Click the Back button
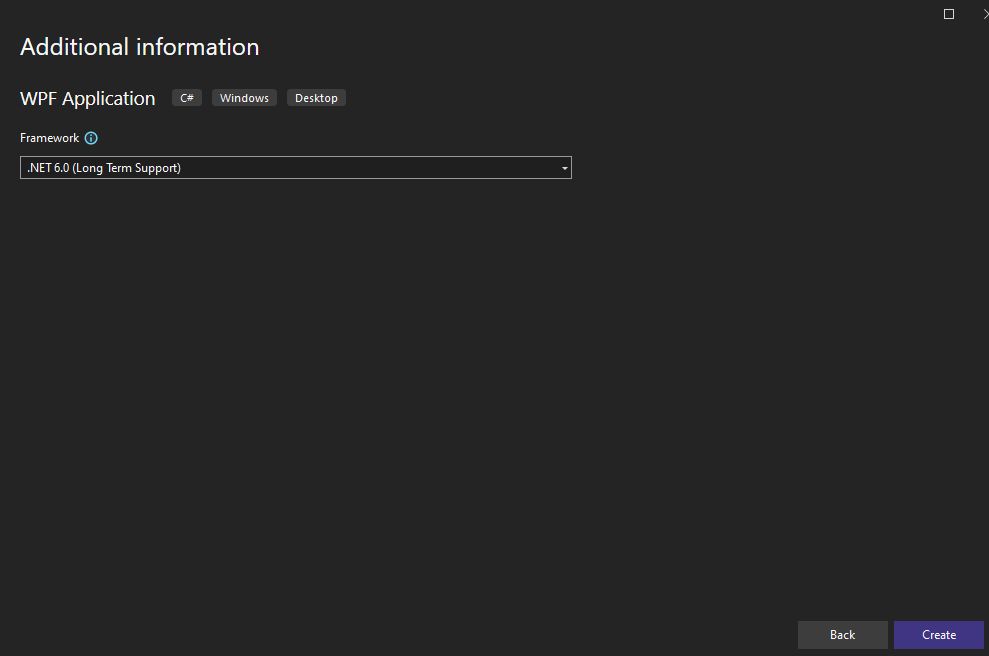The width and height of the screenshot is (989, 656). coord(843,635)
